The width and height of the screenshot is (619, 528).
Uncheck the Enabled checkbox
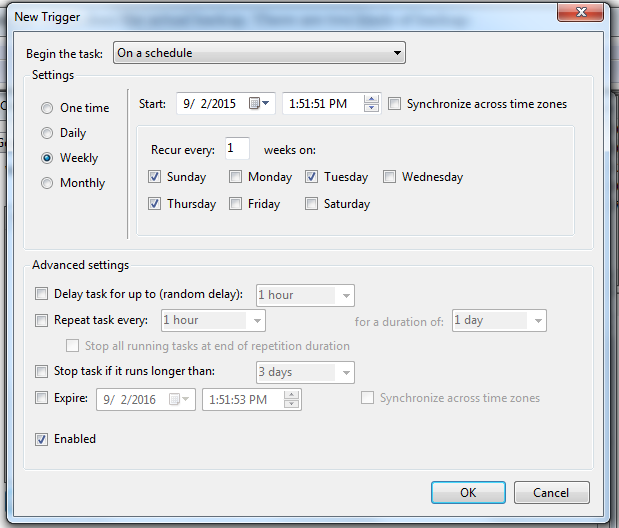coord(41,439)
